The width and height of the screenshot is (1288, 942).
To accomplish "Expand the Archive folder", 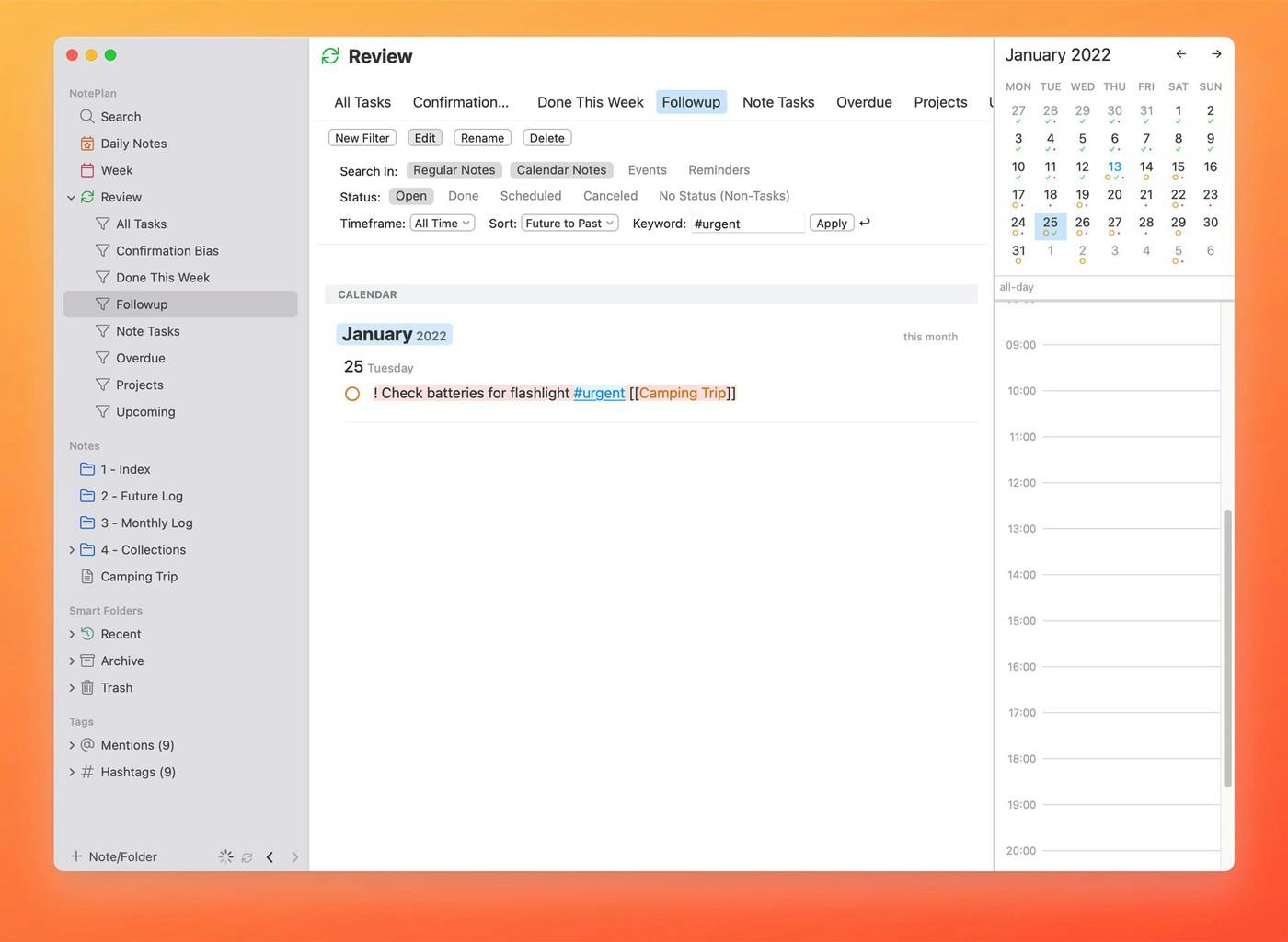I will pyautogui.click(x=72, y=661).
